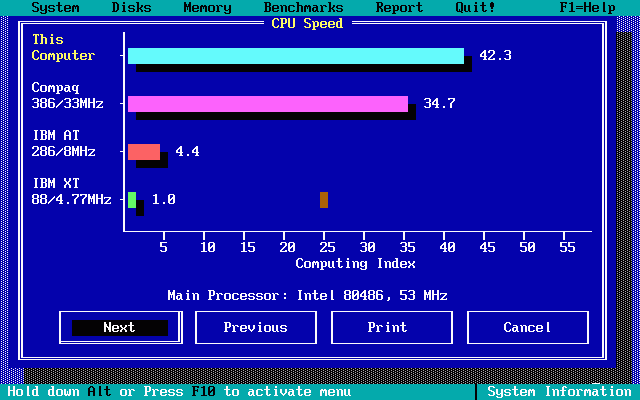Click axis tick label 25
Image resolution: width=640 pixels, height=400 pixels.
327,247
